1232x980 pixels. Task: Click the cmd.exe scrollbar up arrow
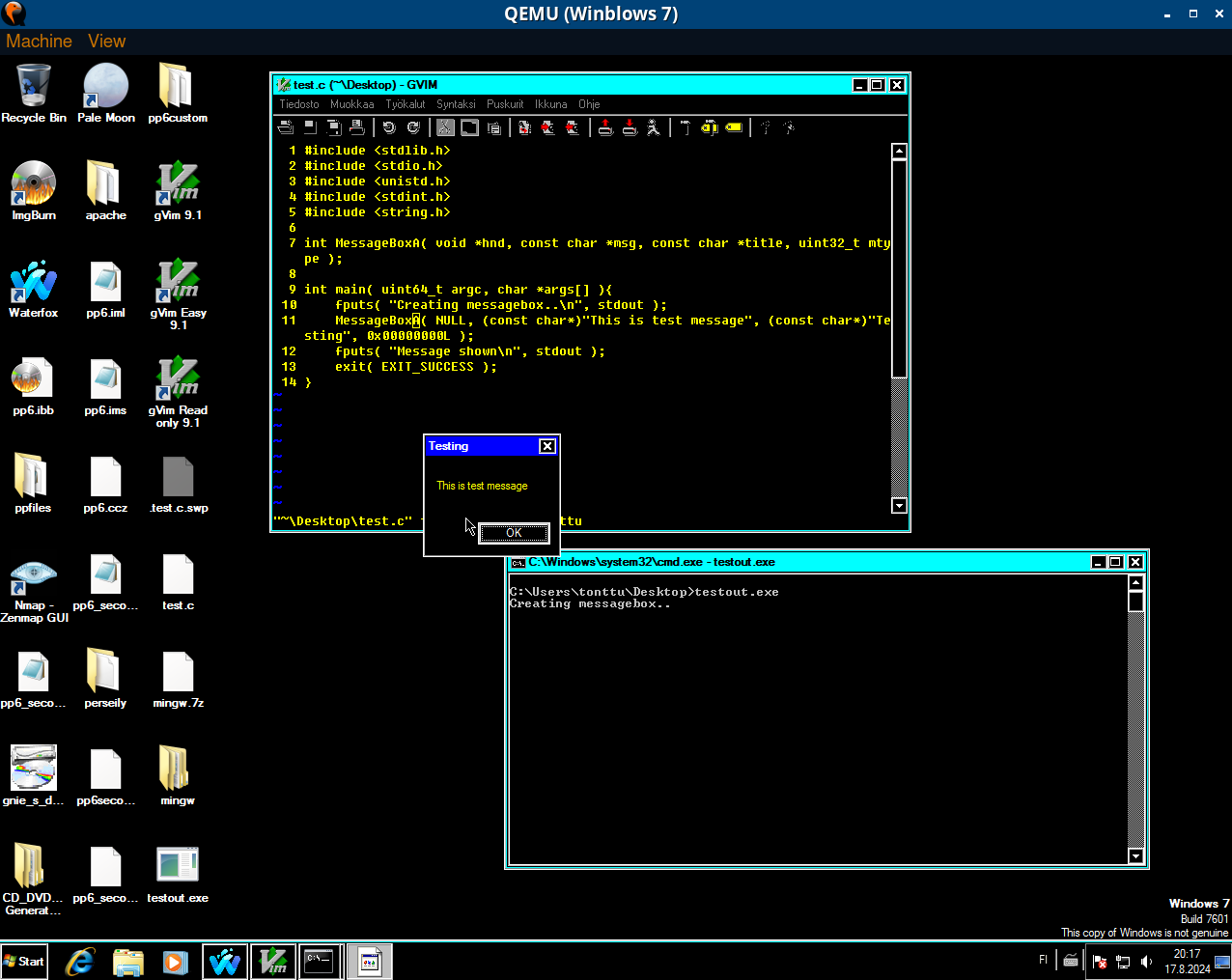[1135, 582]
